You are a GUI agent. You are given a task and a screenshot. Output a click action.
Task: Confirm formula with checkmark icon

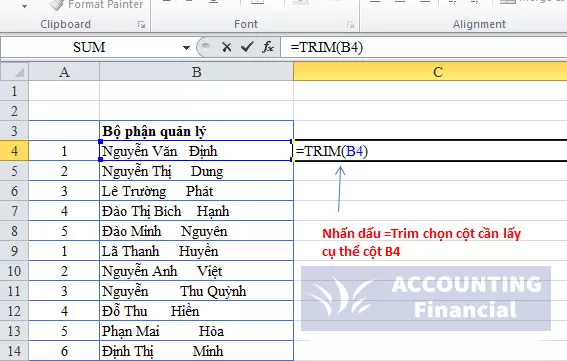pos(247,47)
